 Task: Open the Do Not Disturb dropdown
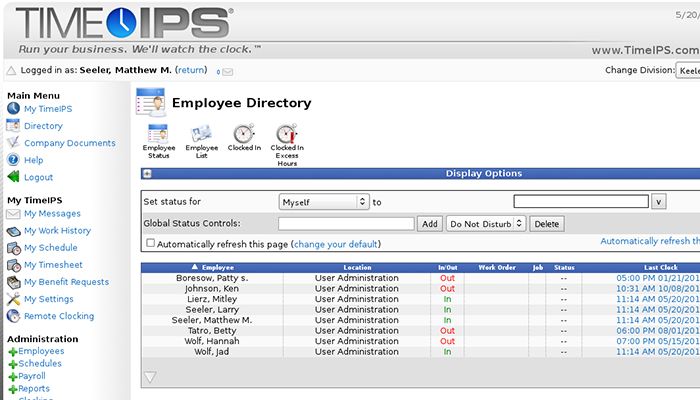coord(485,224)
